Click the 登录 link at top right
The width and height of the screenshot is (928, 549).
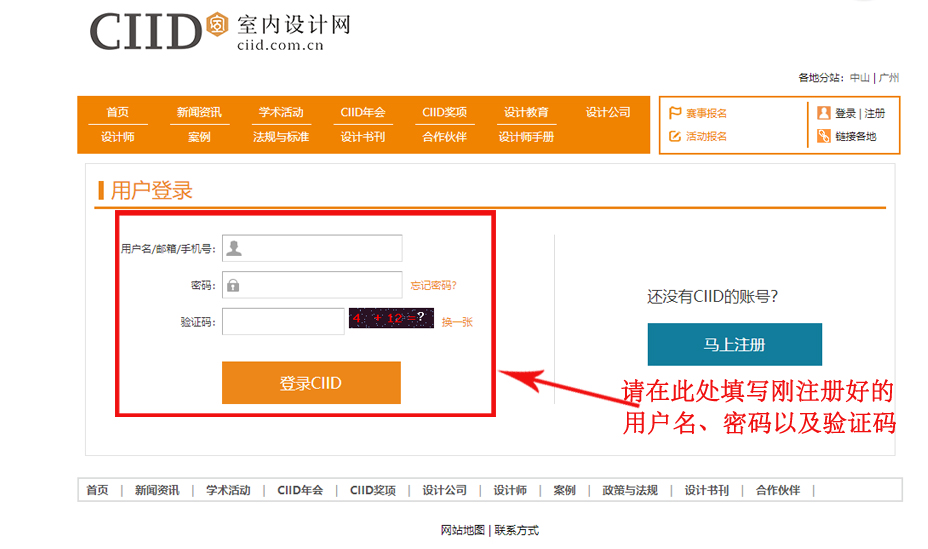(x=845, y=113)
